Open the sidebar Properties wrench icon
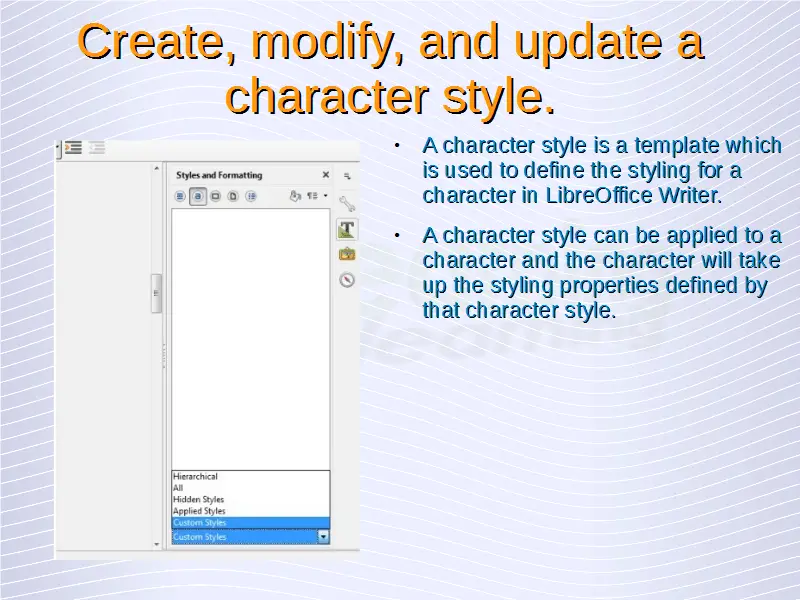 347,204
